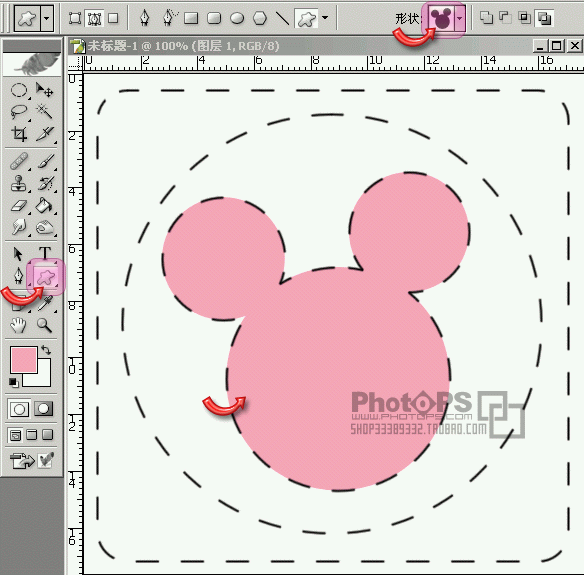Screen dimensions: 584x575
Task: Enable Fill Pixels drawing mode
Action: tap(113, 18)
